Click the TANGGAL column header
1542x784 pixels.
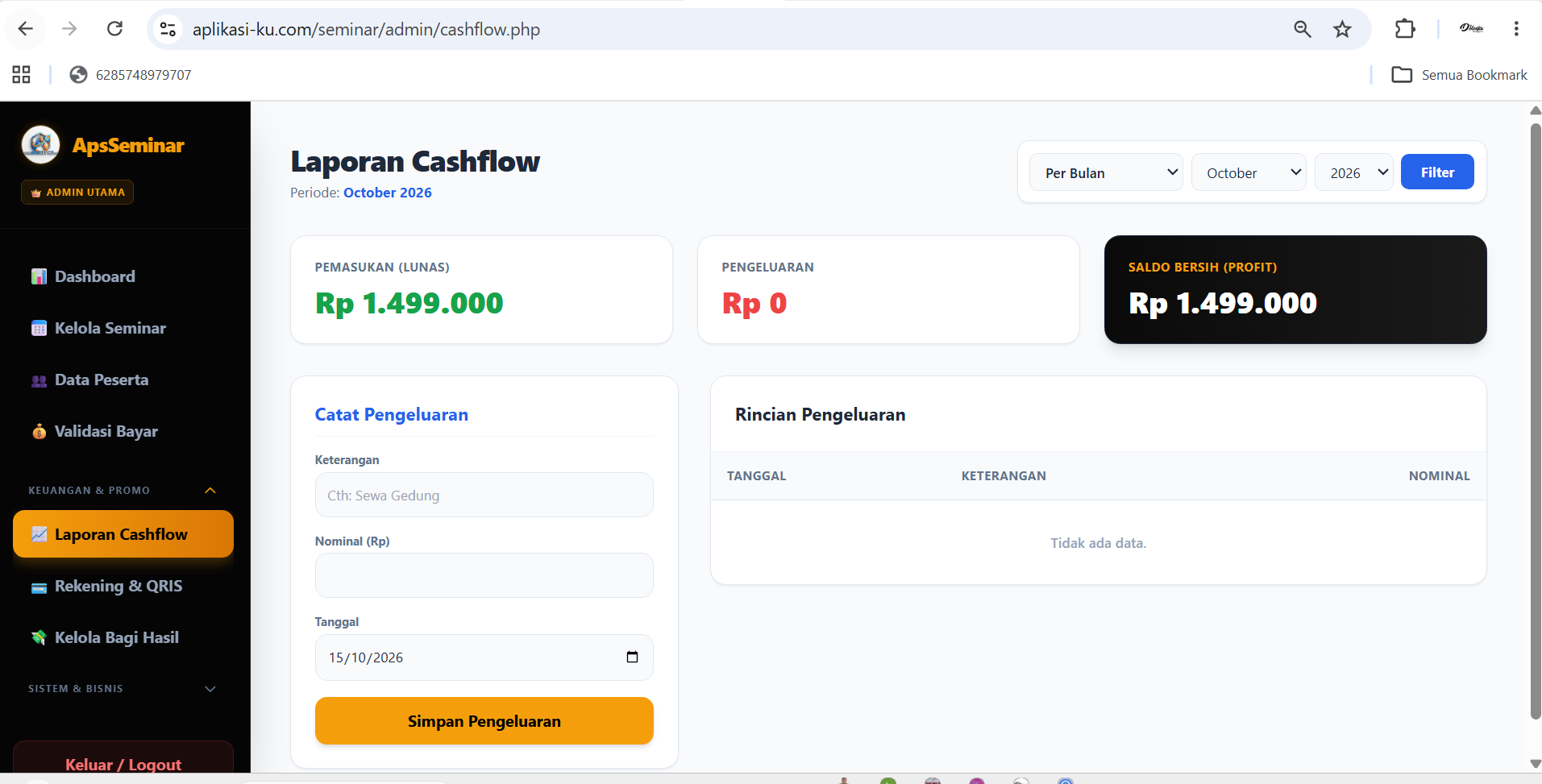pos(756,475)
